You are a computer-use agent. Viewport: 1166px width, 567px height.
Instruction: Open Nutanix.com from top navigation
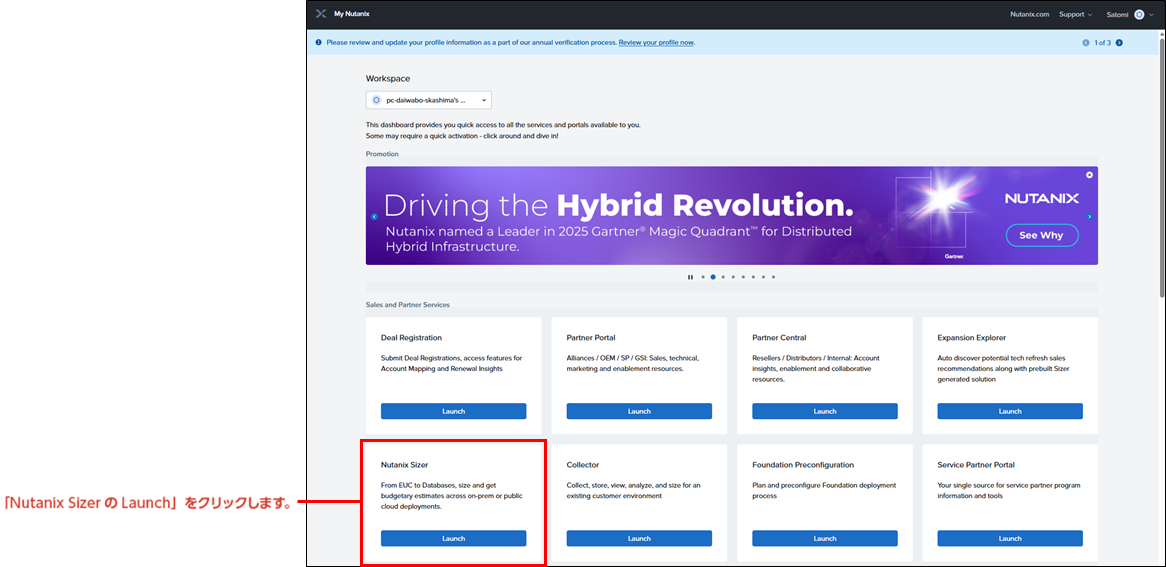pos(1029,14)
